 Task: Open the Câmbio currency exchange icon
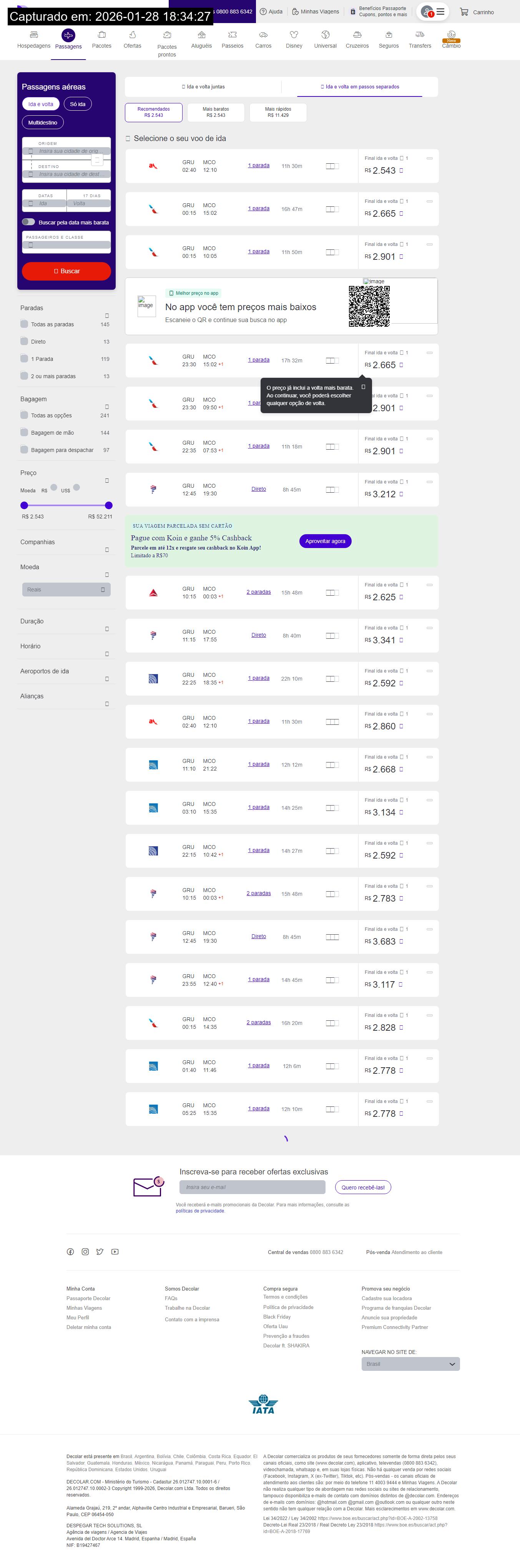tap(450, 35)
